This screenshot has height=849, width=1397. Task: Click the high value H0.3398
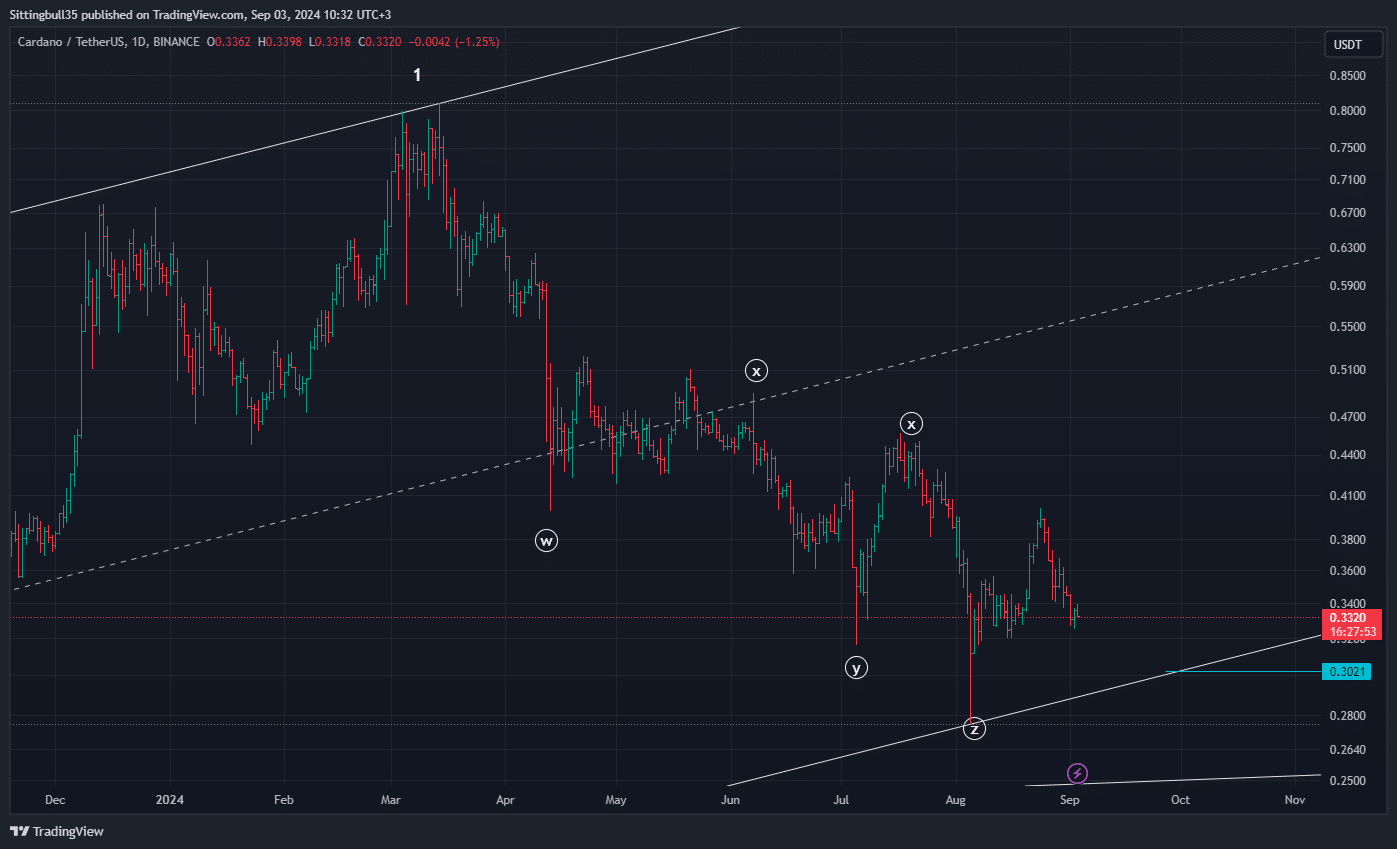pyautogui.click(x=279, y=42)
